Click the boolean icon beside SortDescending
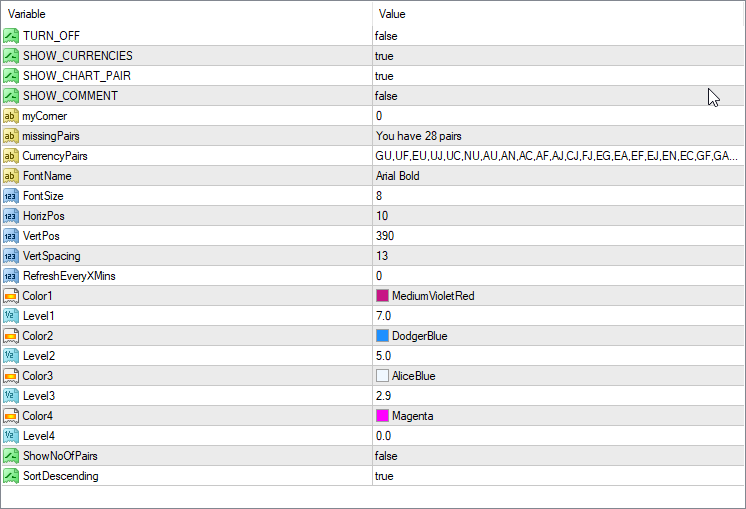 point(11,476)
